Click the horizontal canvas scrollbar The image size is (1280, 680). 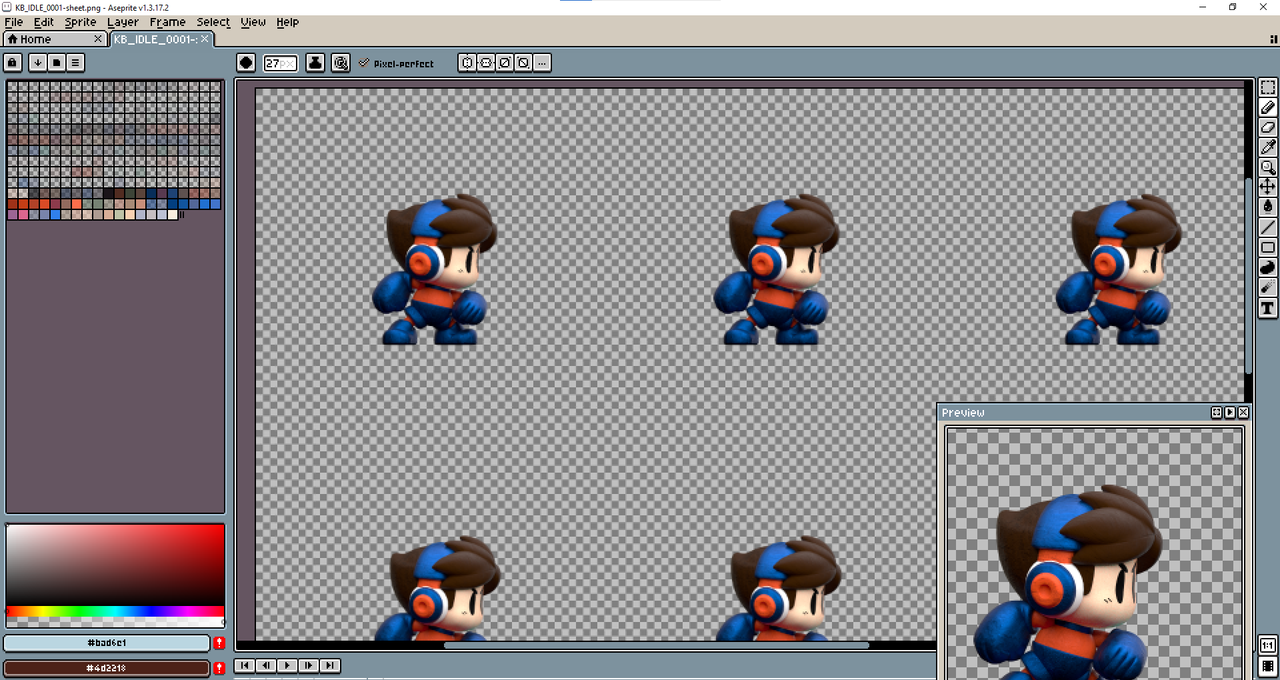(656, 645)
